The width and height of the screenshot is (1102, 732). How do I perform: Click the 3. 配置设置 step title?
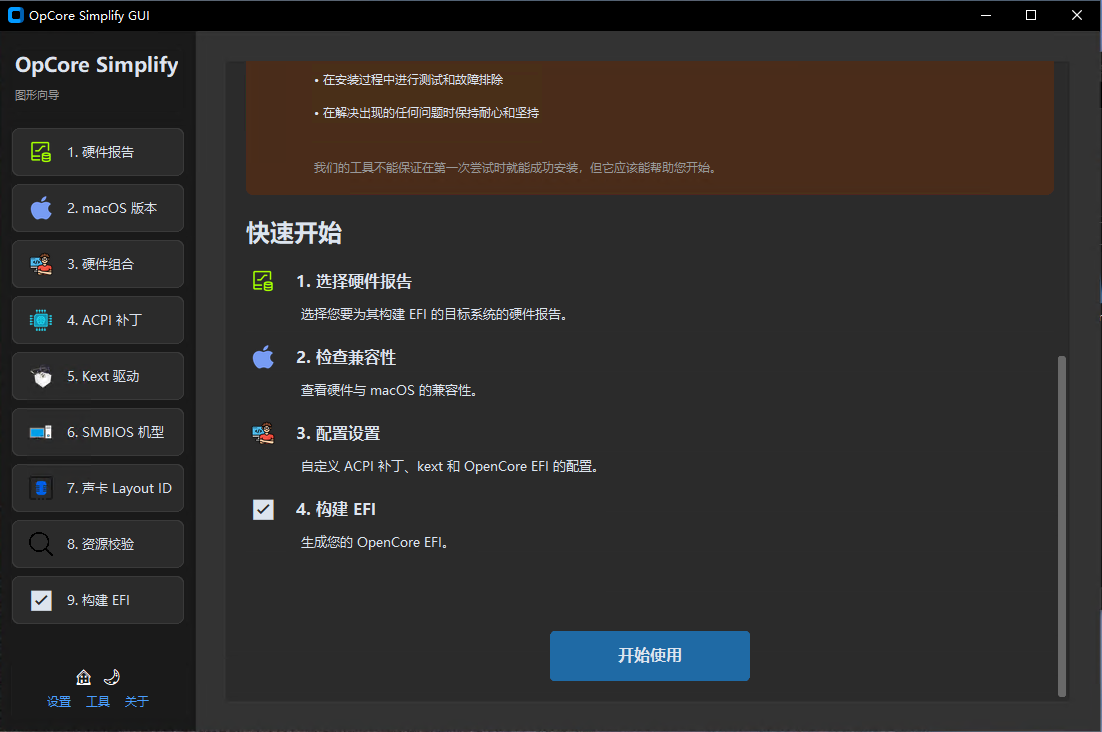338,433
